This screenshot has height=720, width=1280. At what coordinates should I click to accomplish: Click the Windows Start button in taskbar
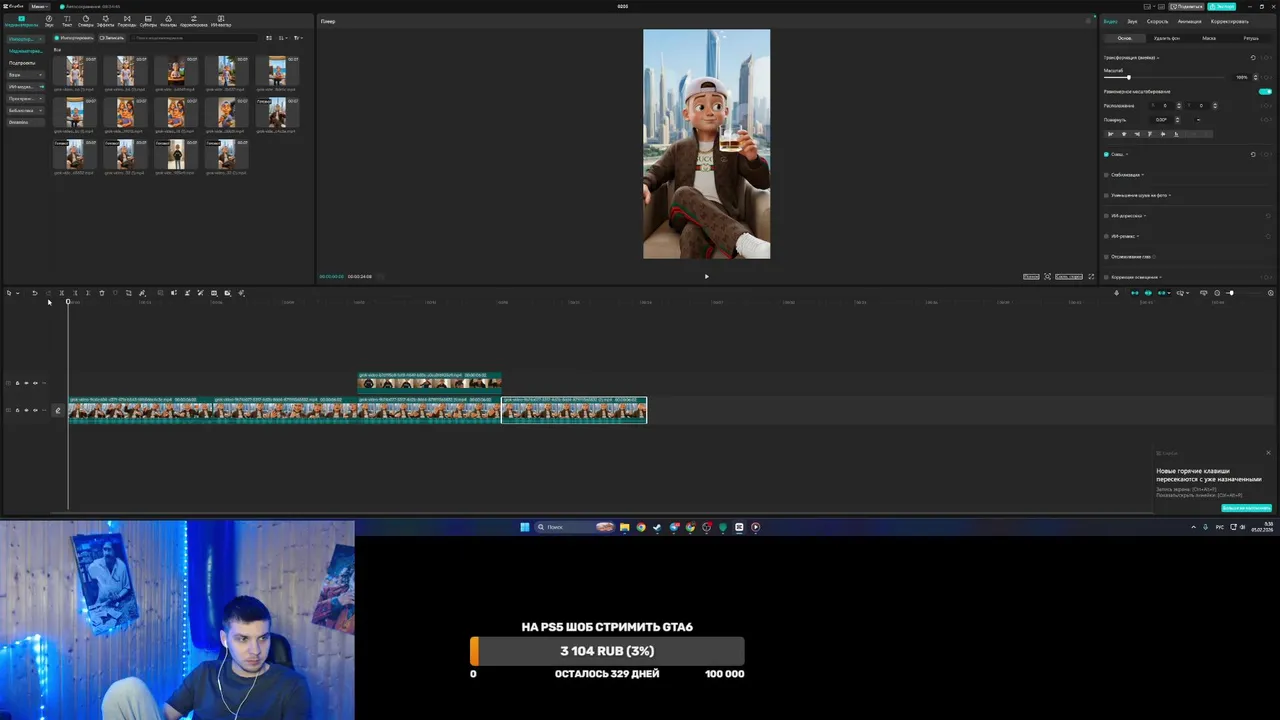pos(524,527)
